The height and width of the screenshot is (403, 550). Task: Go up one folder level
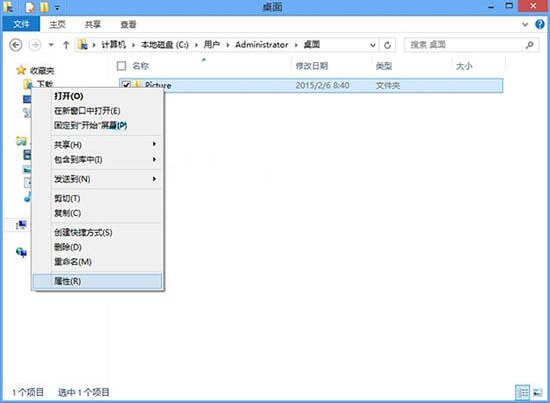tap(66, 45)
